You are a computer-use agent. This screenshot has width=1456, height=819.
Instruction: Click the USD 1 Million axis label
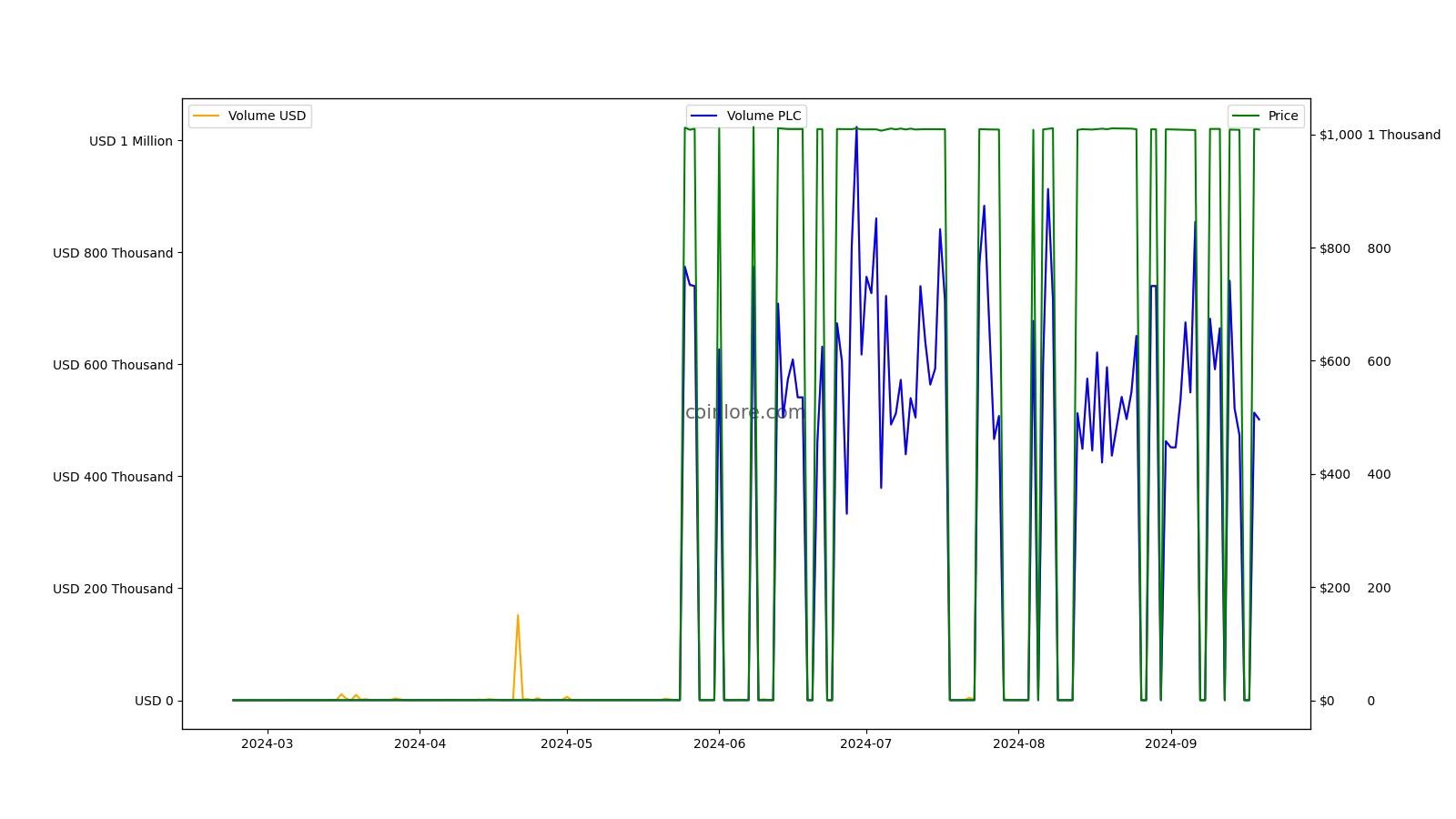131,141
